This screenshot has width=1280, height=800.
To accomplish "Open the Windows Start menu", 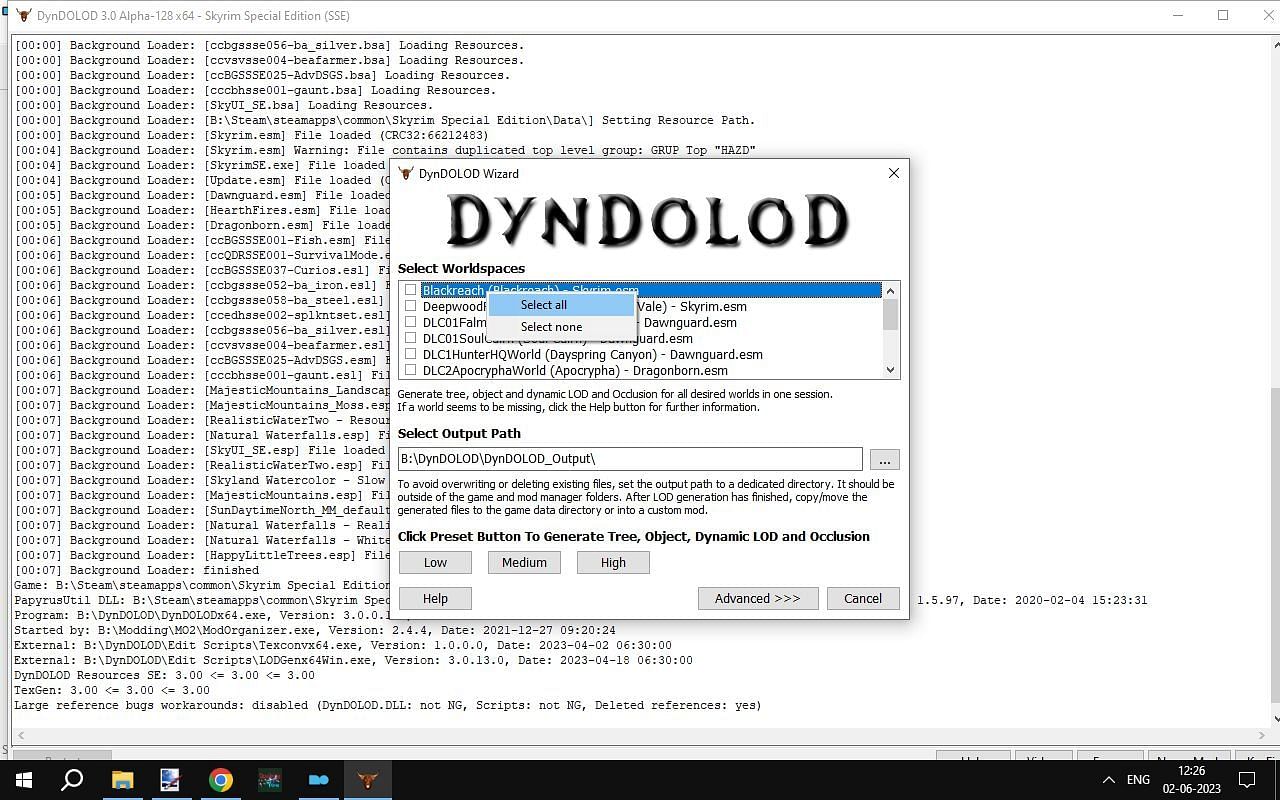I will point(24,780).
